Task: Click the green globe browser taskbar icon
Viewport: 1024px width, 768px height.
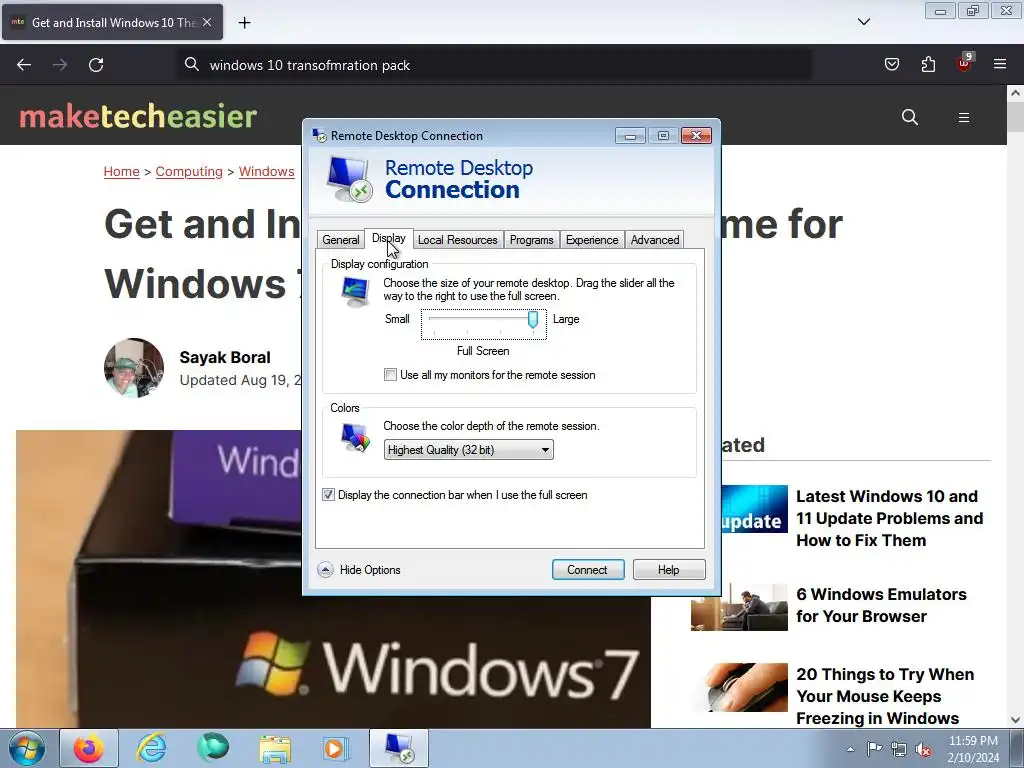Action: coord(213,748)
